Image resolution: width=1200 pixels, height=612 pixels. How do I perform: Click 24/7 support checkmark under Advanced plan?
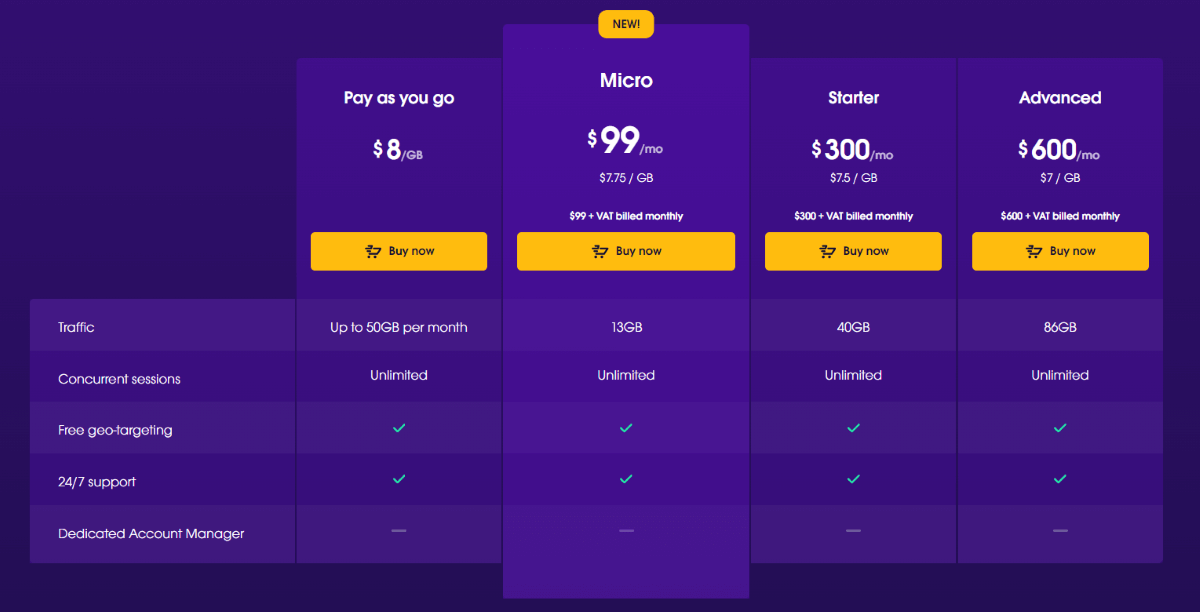click(1060, 479)
